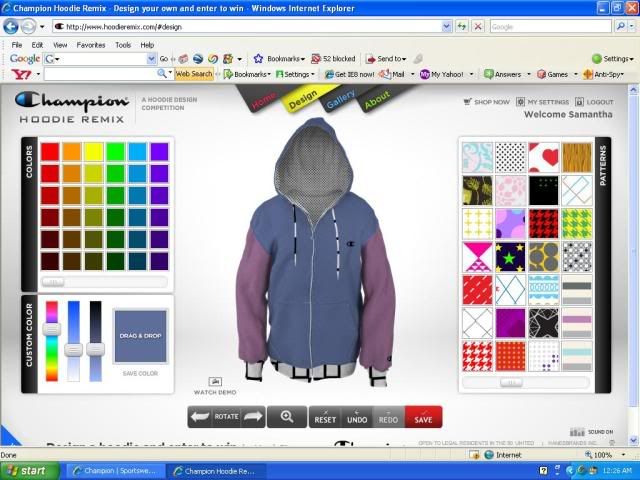This screenshot has width=640, height=480.
Task: Expand the Back button history dropdown
Action: coord(42,27)
